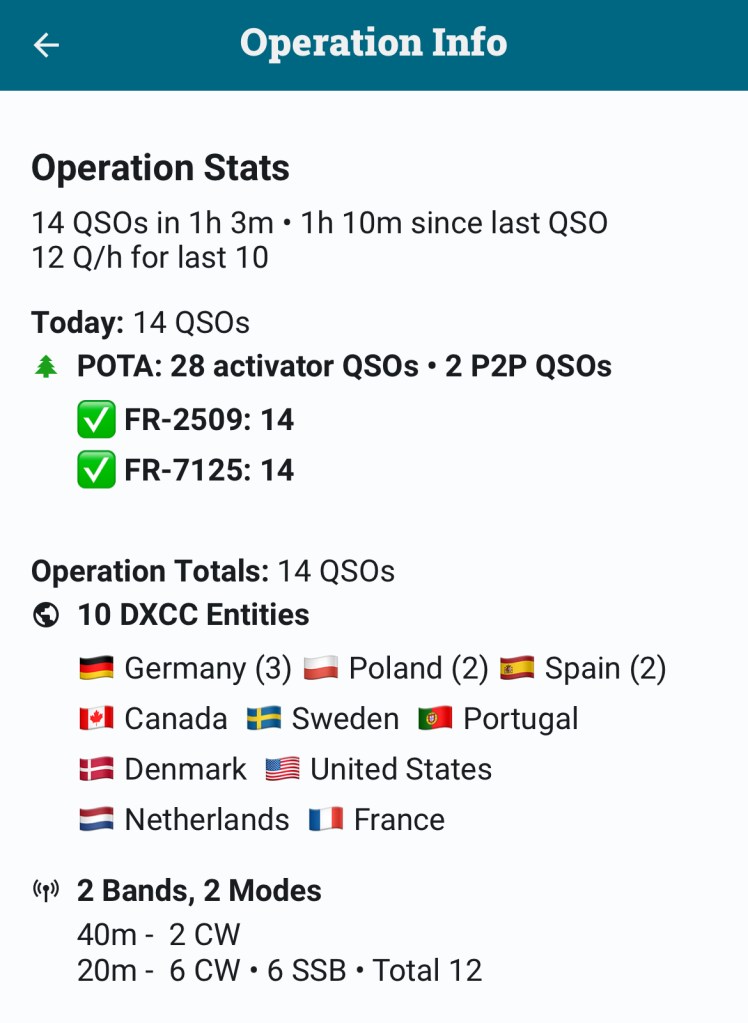The width and height of the screenshot is (748, 1023).
Task: Click the DXCC globe icon
Action: click(46, 615)
